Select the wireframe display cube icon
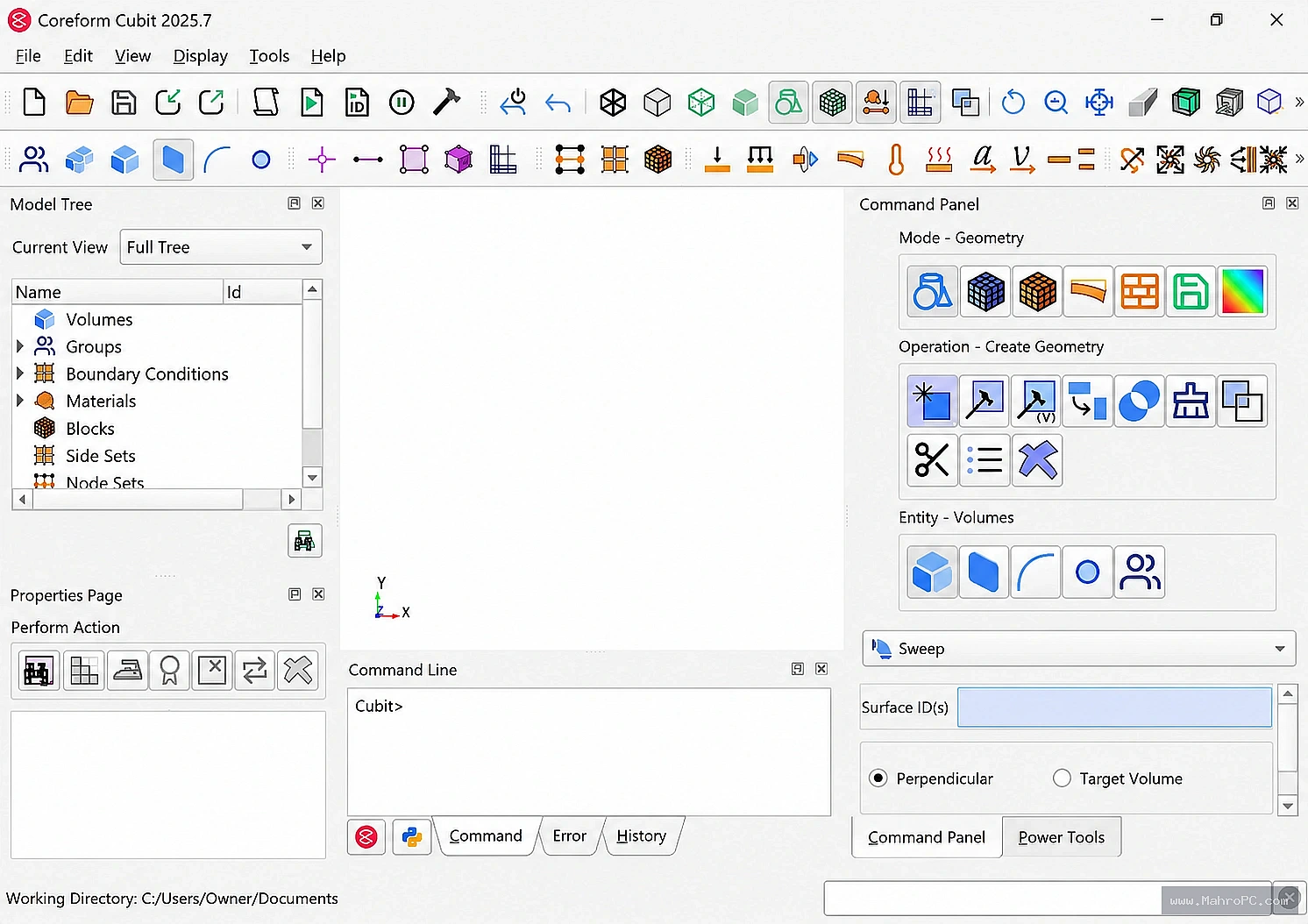This screenshot has height=924, width=1308. point(613,103)
